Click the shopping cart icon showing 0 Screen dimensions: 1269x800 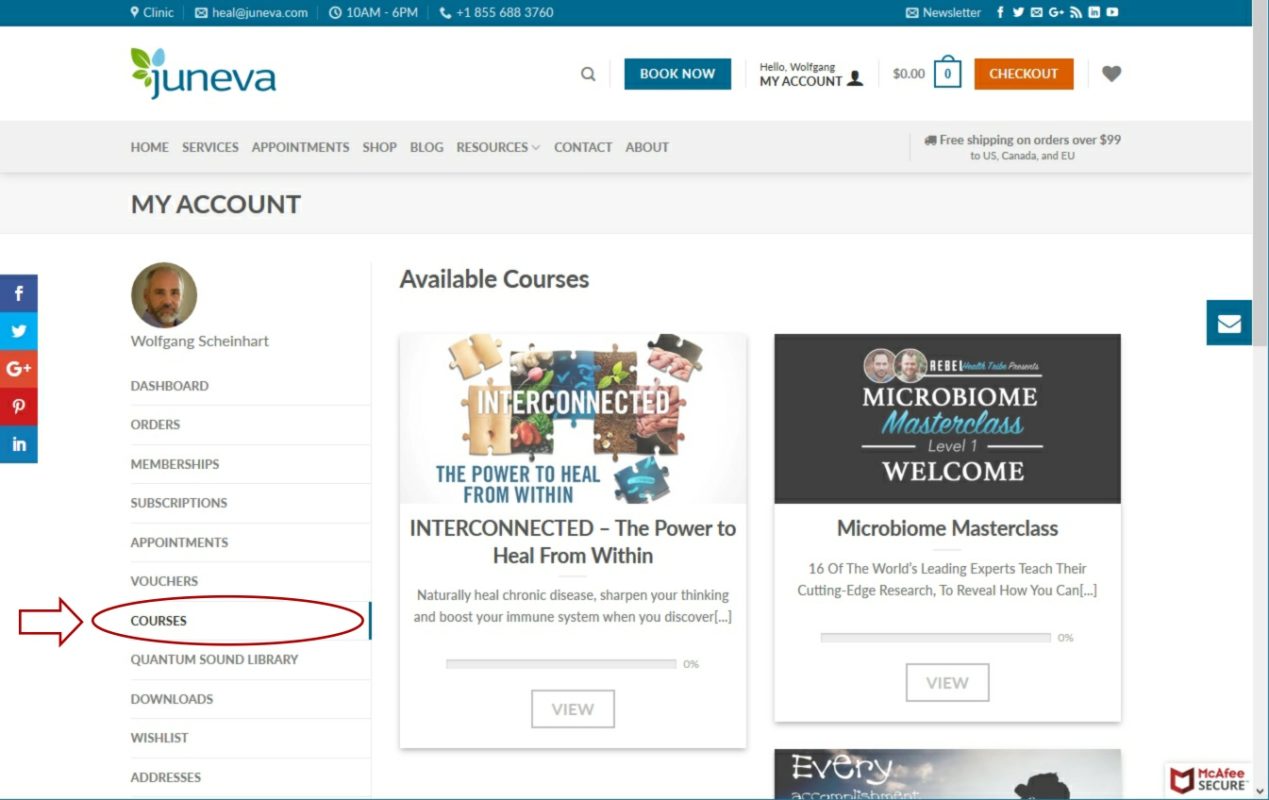click(947, 73)
